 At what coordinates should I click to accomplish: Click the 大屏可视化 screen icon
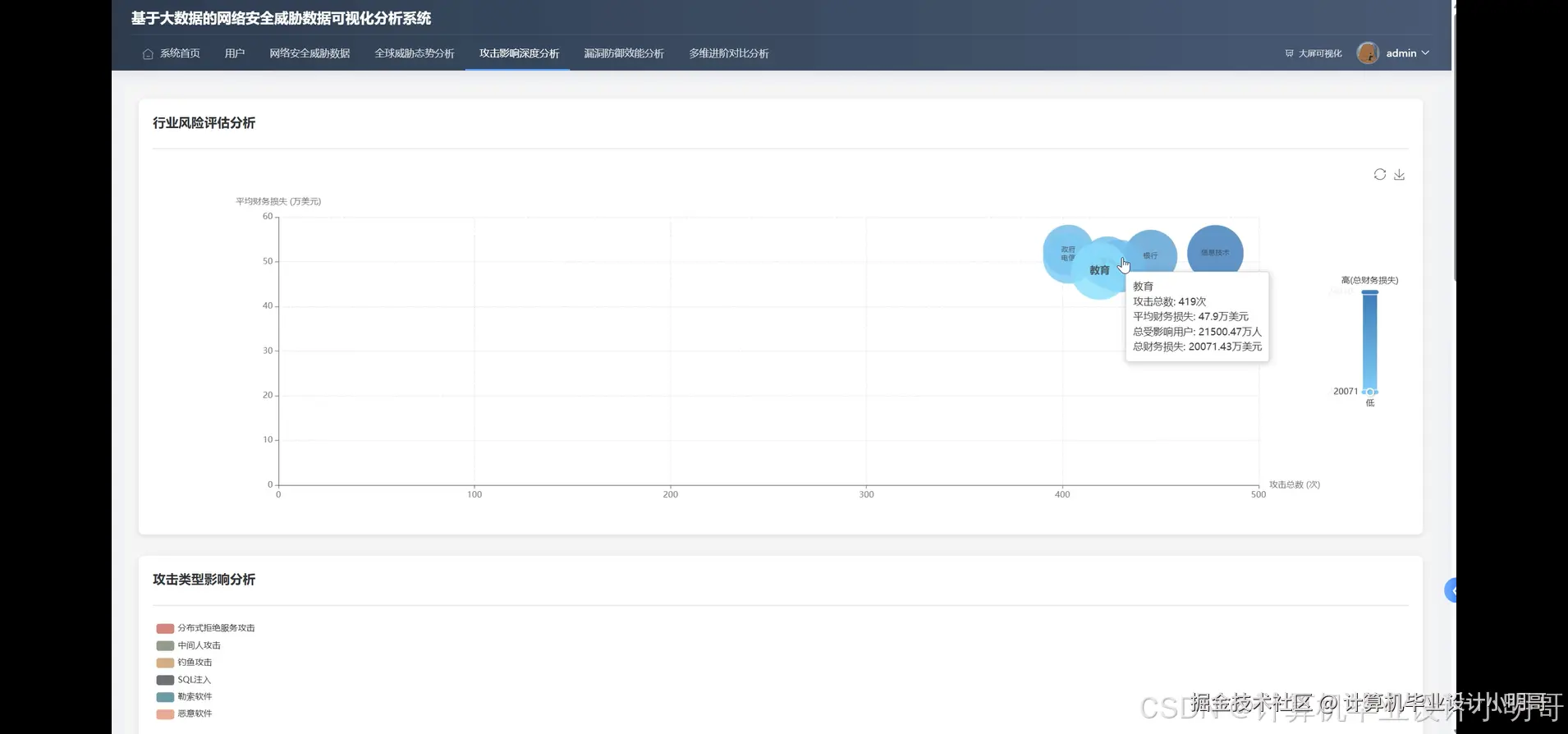coord(1290,53)
